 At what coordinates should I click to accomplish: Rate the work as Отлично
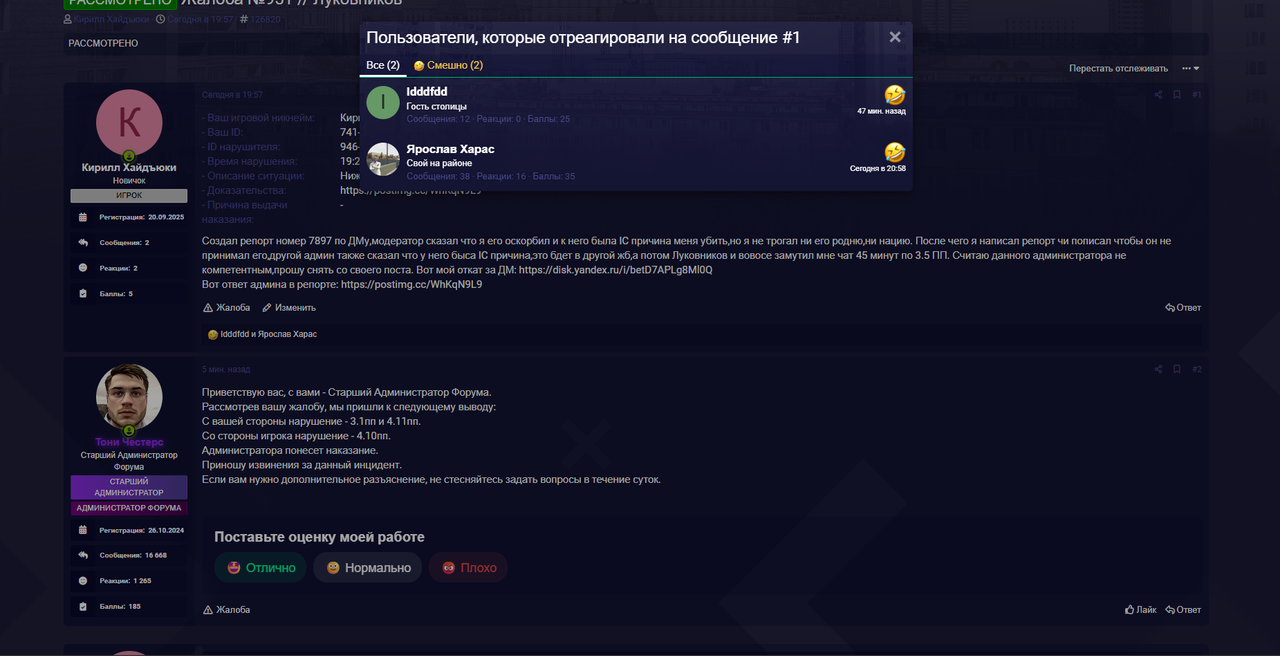[260, 567]
